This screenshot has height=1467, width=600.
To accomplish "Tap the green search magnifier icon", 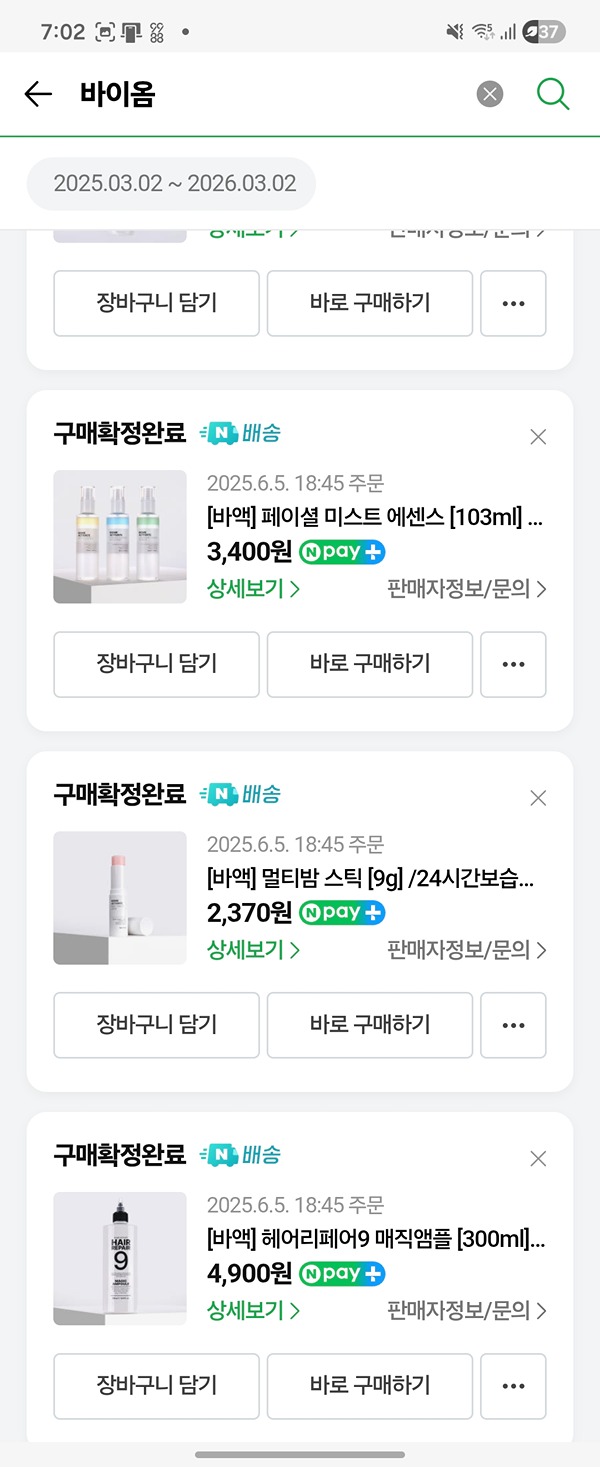I will click(x=552, y=94).
